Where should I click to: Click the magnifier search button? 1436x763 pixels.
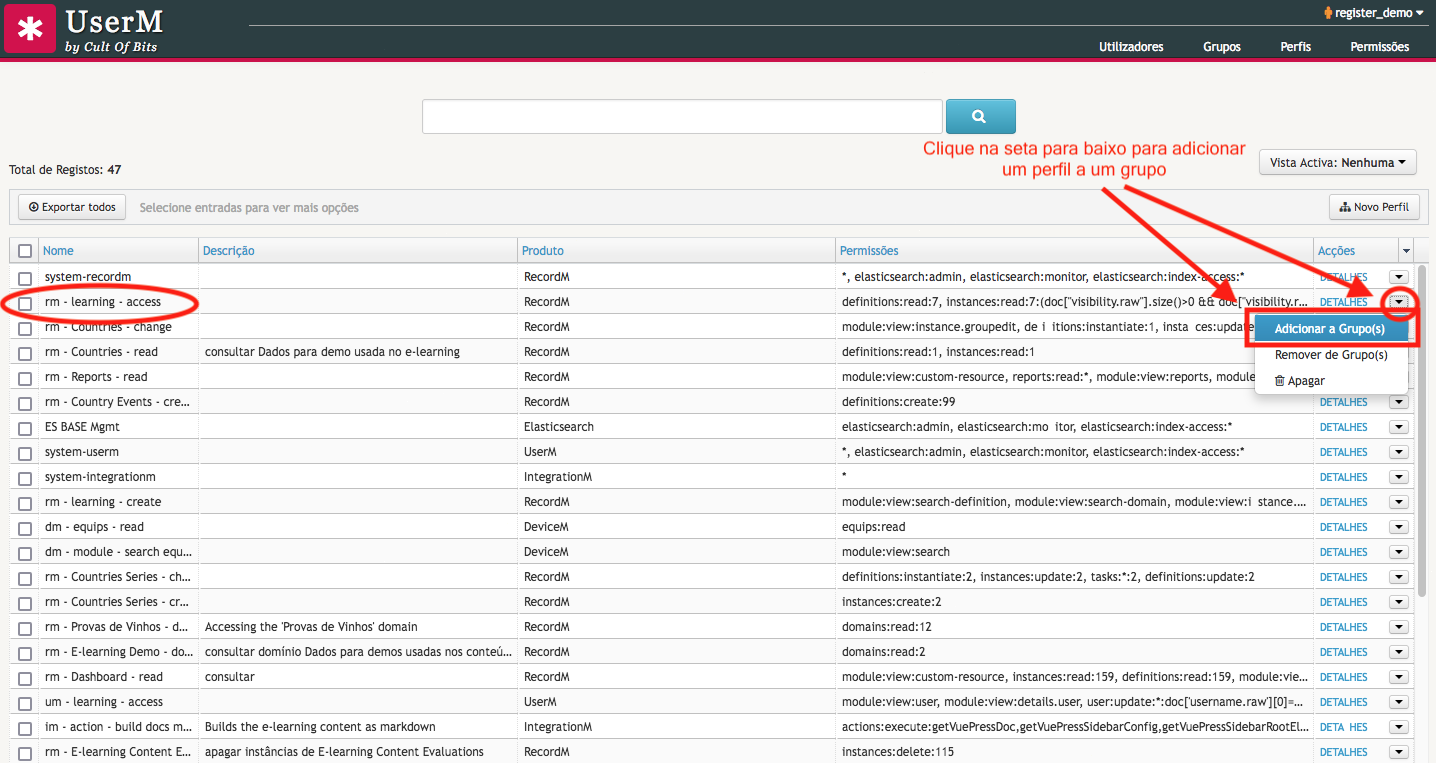click(980, 116)
